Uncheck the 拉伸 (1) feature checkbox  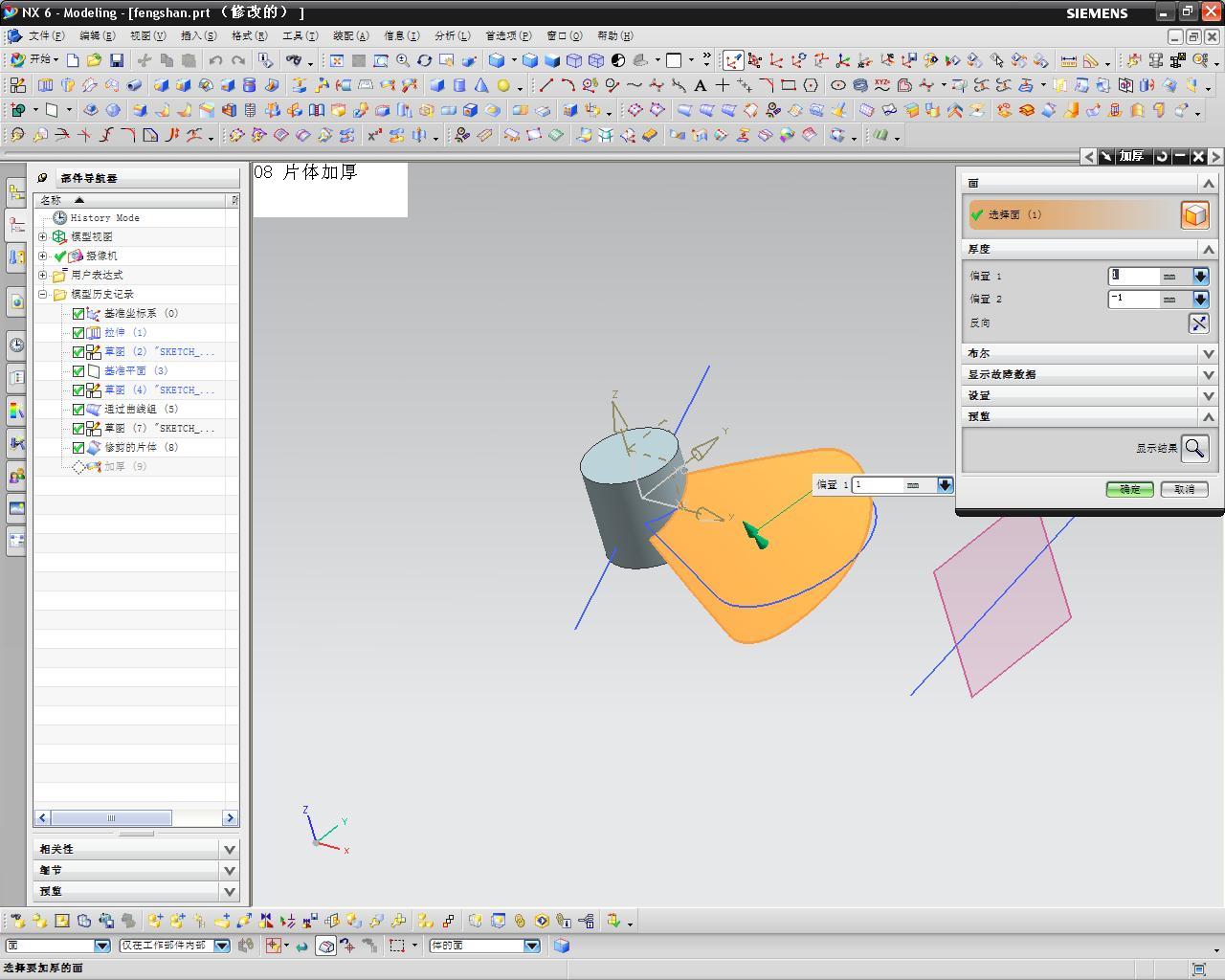(x=78, y=333)
